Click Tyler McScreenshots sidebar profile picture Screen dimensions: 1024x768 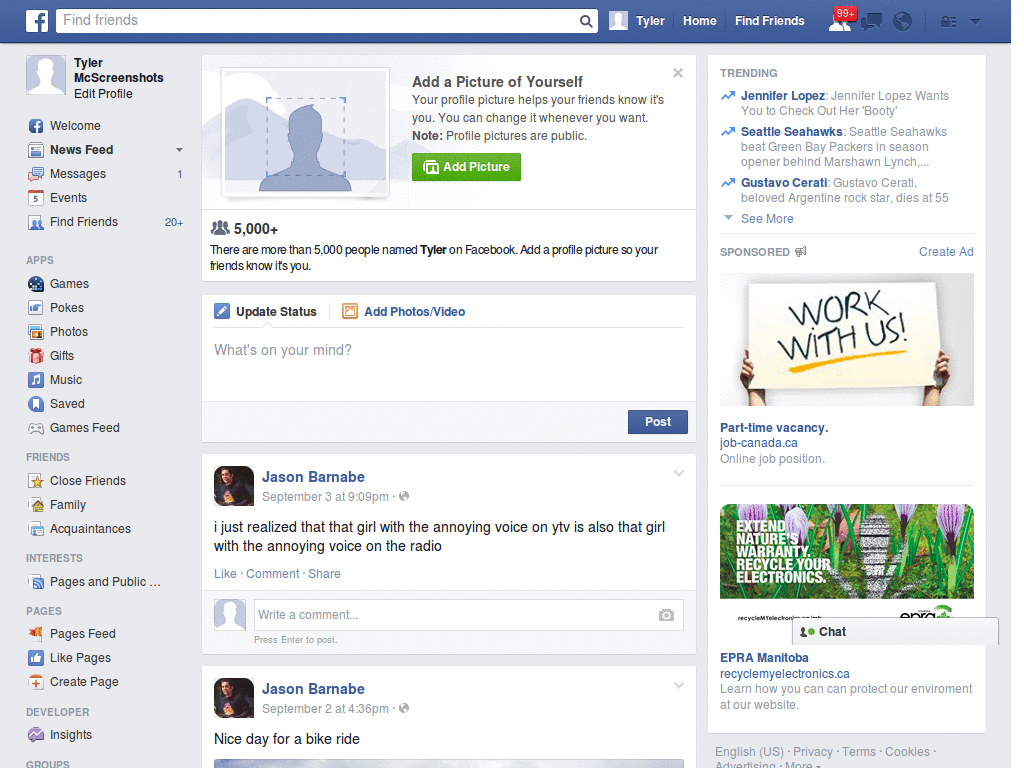tap(46, 75)
